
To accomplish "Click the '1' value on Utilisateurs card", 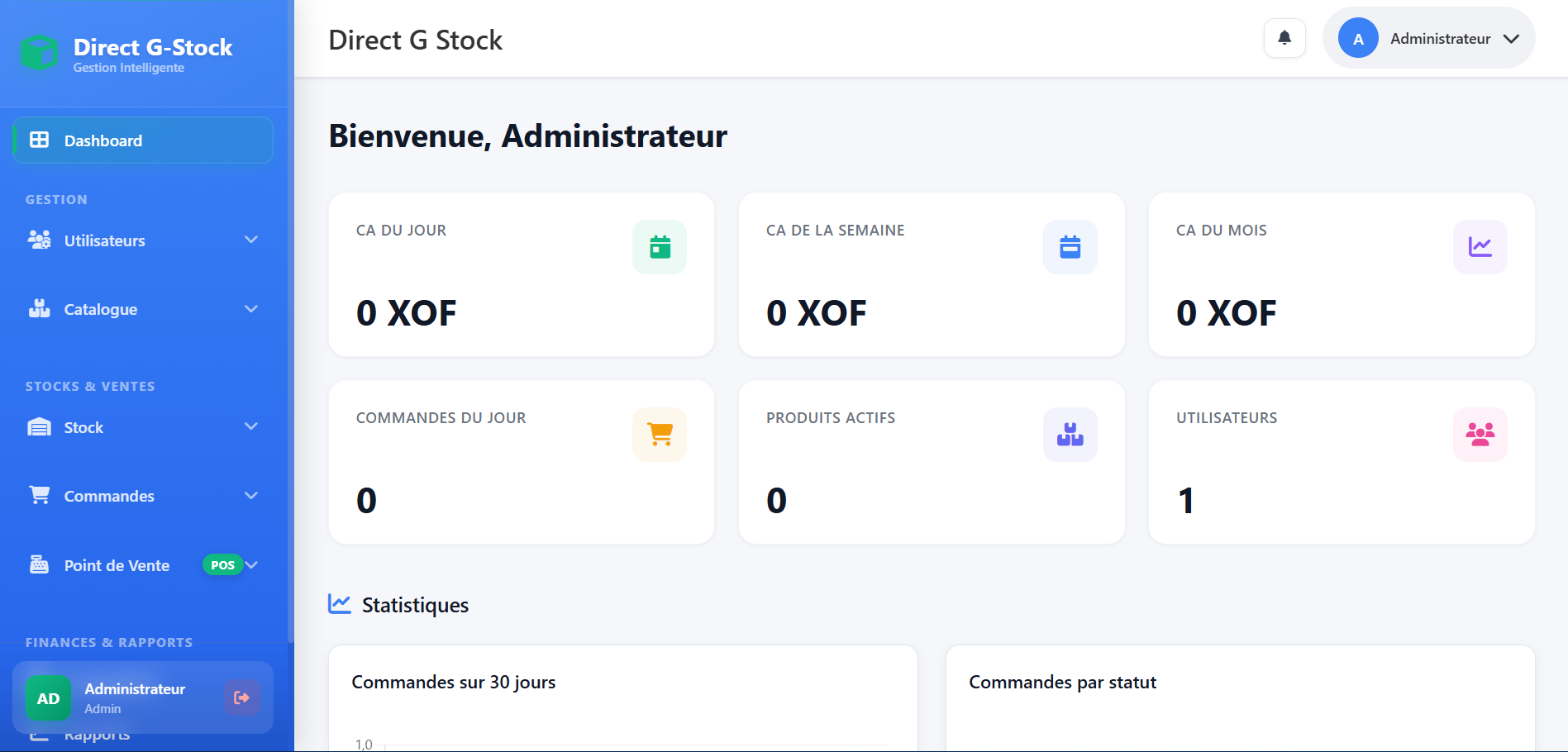I will (x=1186, y=501).
